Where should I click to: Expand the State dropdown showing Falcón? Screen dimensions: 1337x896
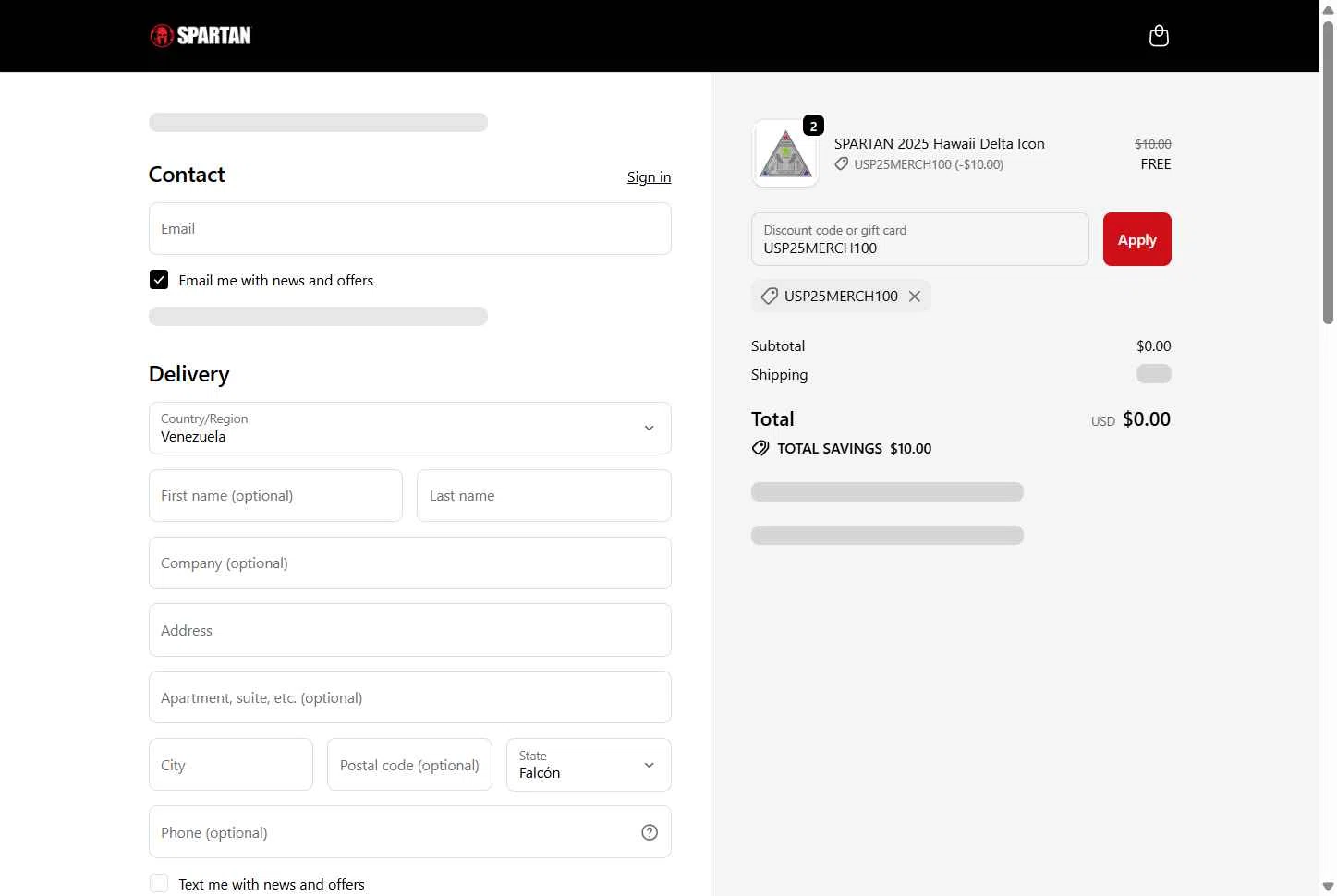(588, 765)
